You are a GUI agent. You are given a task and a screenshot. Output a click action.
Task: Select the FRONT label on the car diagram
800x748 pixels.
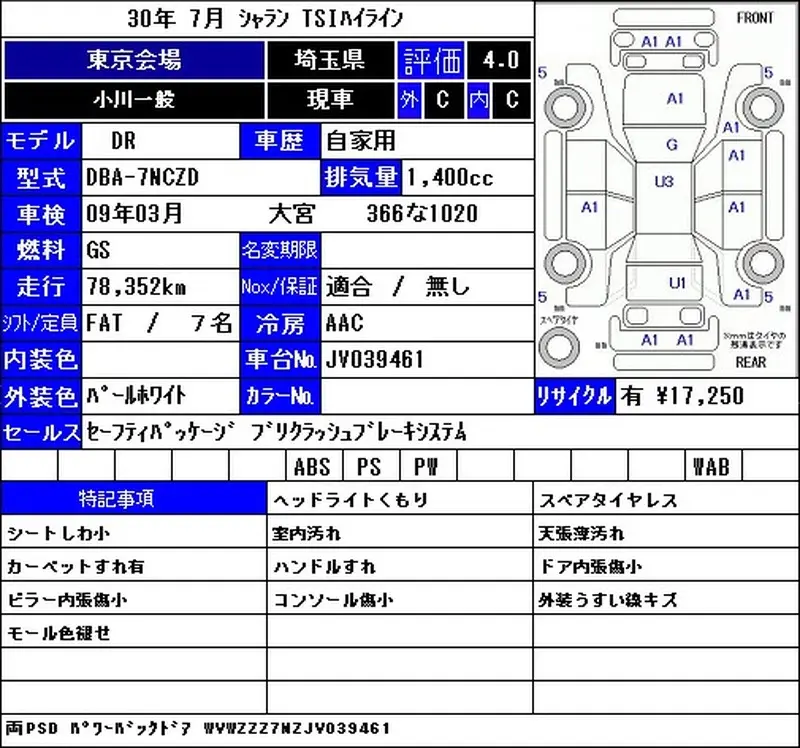(755, 18)
